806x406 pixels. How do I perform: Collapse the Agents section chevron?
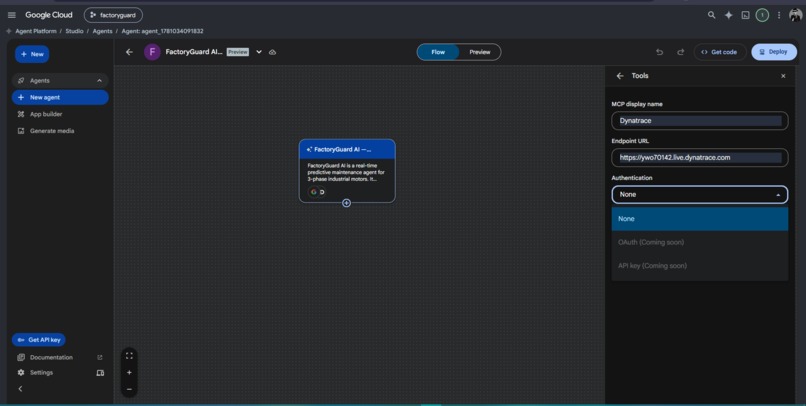[99, 81]
